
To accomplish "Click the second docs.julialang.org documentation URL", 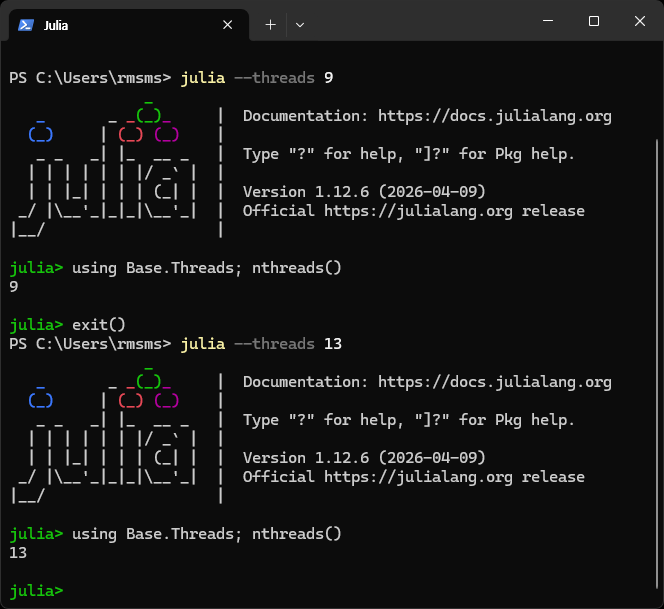I will pyautogui.click(x=495, y=382).
